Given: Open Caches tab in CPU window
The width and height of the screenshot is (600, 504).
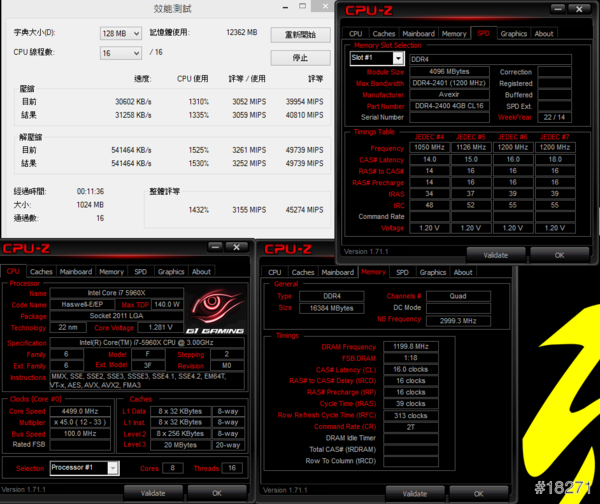Looking at the screenshot, I should [41, 272].
